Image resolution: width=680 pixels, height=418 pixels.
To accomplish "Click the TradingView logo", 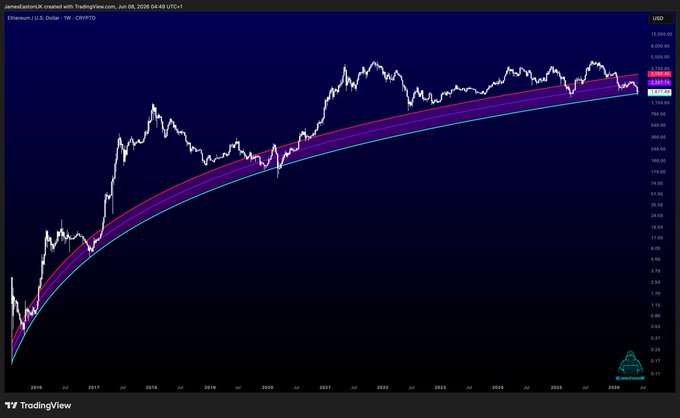I will (x=38, y=405).
